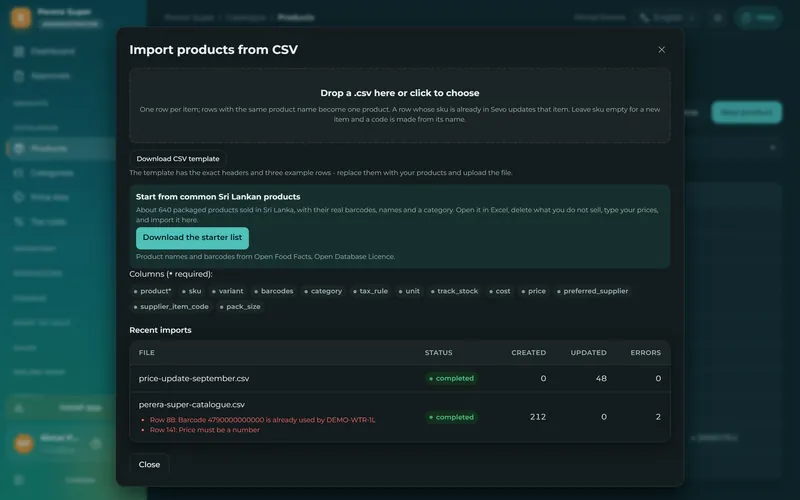Click the cost column chip

tap(499, 291)
